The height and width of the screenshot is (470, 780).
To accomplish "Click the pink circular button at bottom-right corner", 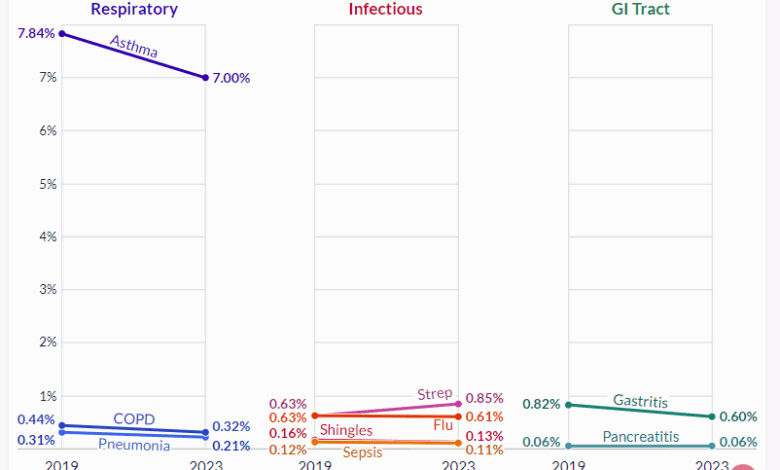I will [x=744, y=468].
